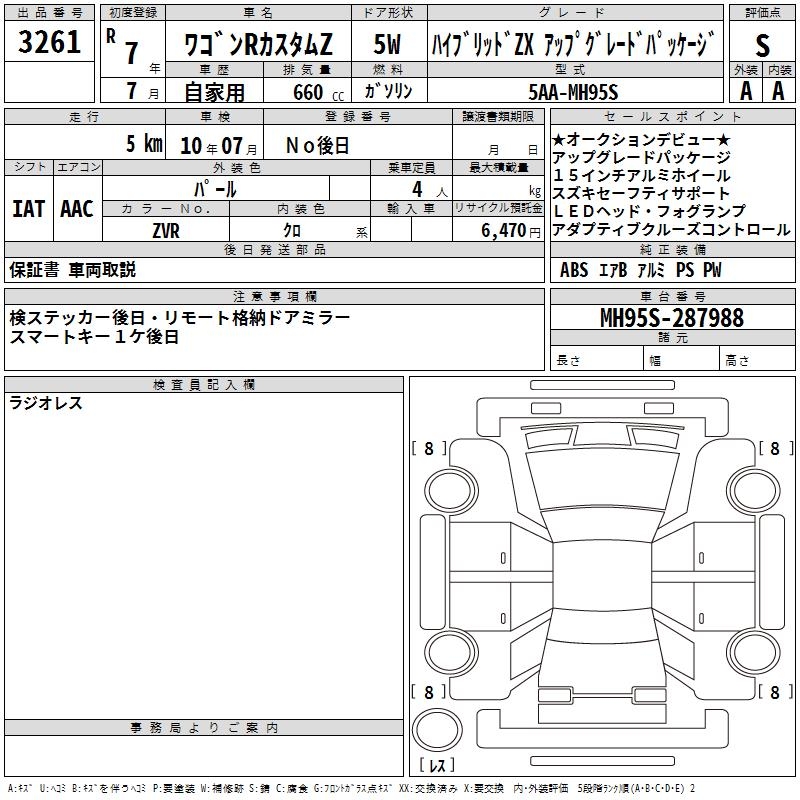Click the lot number 3261
The height and width of the screenshot is (800, 800).
(x=49, y=42)
